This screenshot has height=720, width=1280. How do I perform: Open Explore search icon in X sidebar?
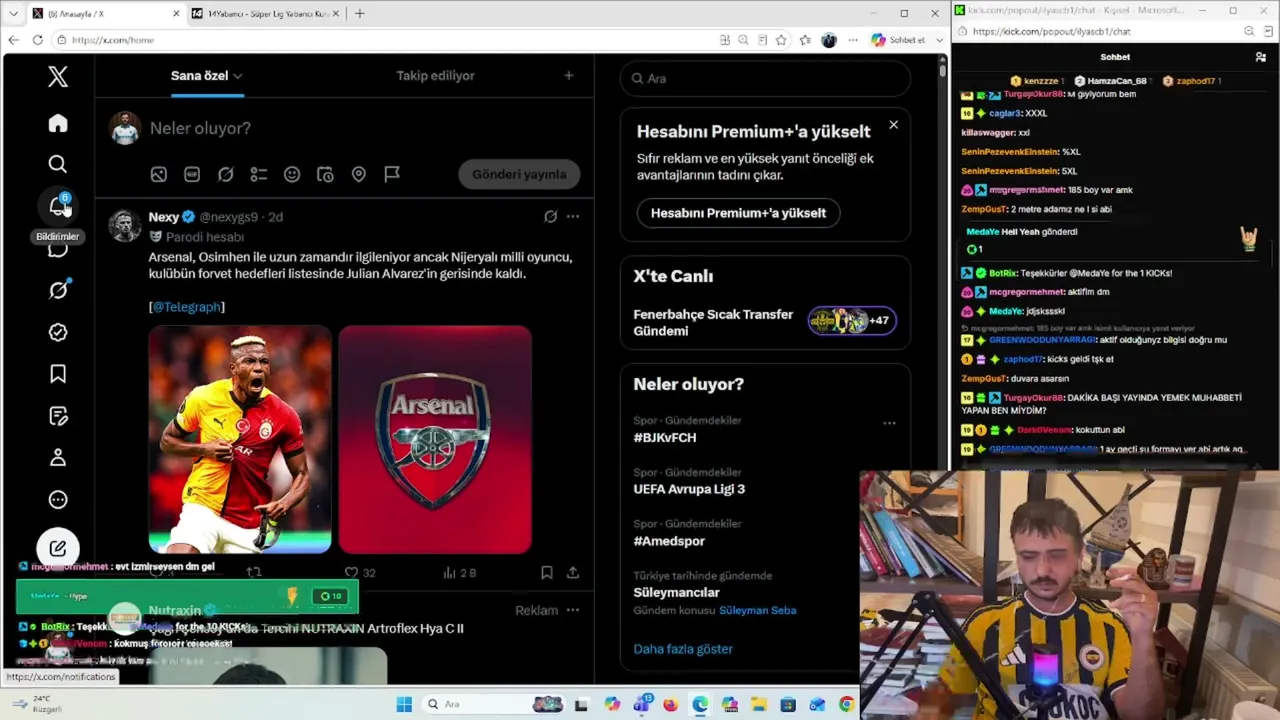coord(58,164)
